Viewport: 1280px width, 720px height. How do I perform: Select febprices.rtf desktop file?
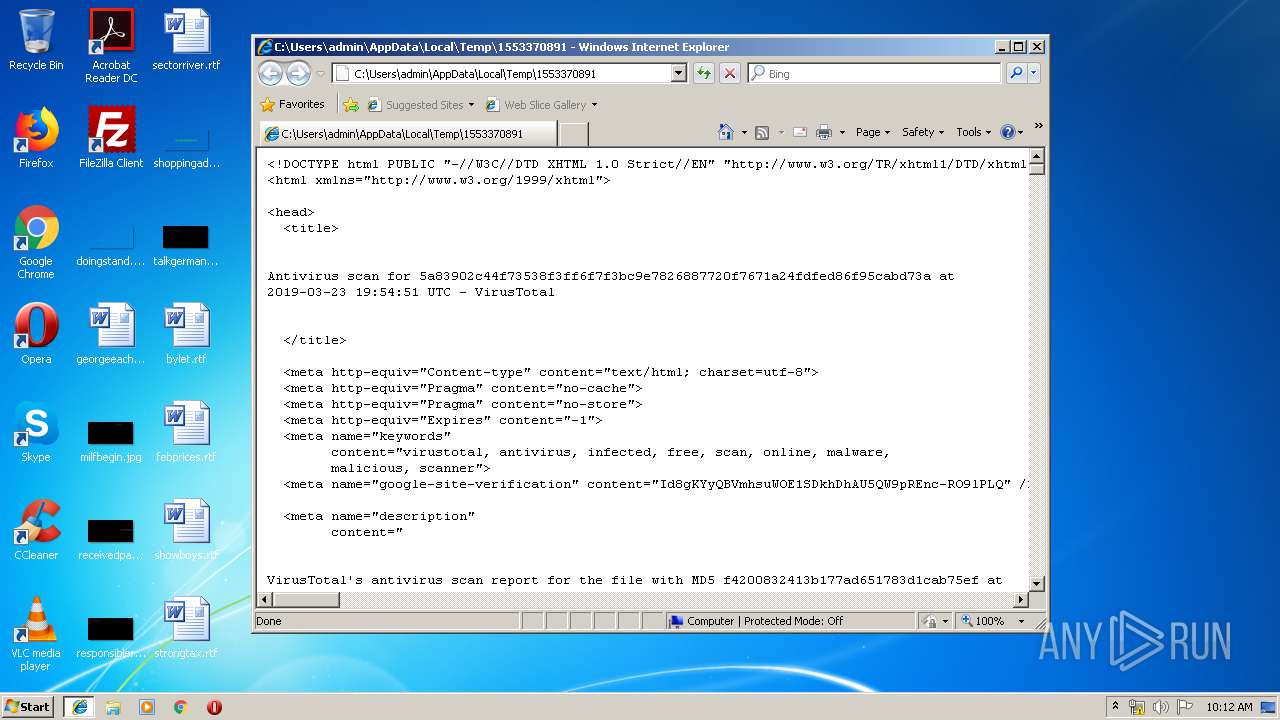point(186,432)
